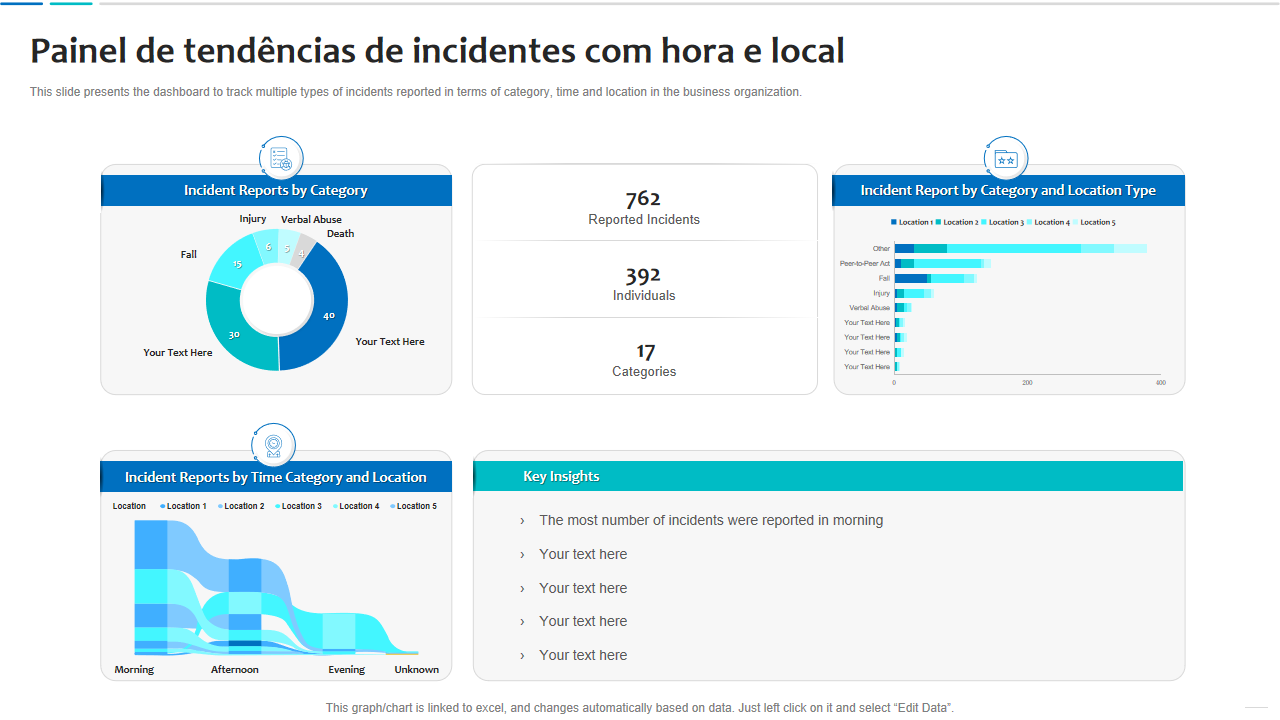Select the 'Morning' label under the time chart

(134, 670)
